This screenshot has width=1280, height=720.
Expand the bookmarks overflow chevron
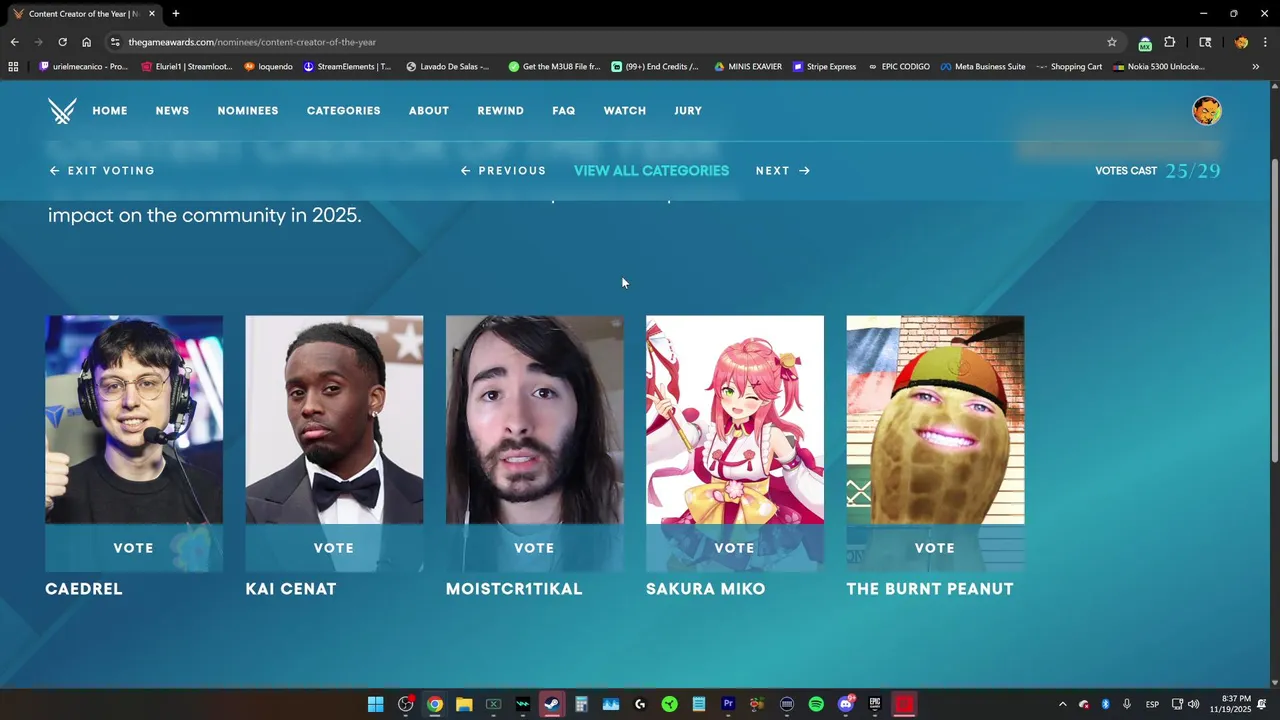[1256, 67]
